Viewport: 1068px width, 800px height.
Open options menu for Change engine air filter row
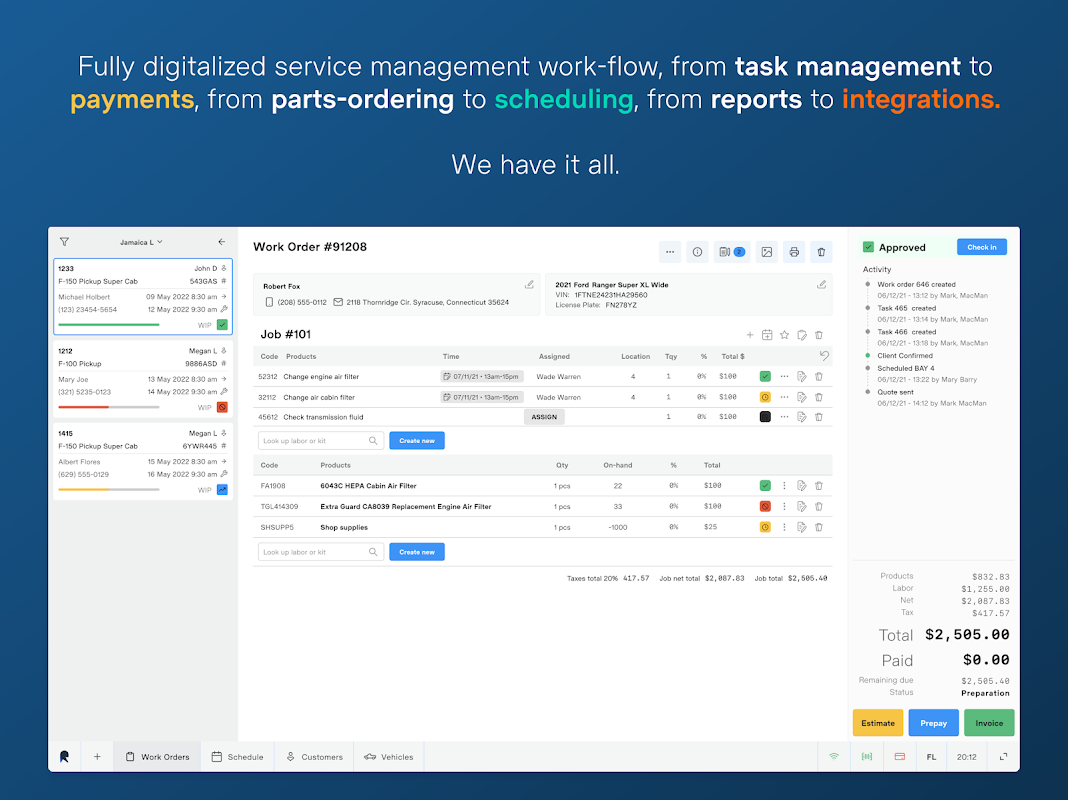785,377
